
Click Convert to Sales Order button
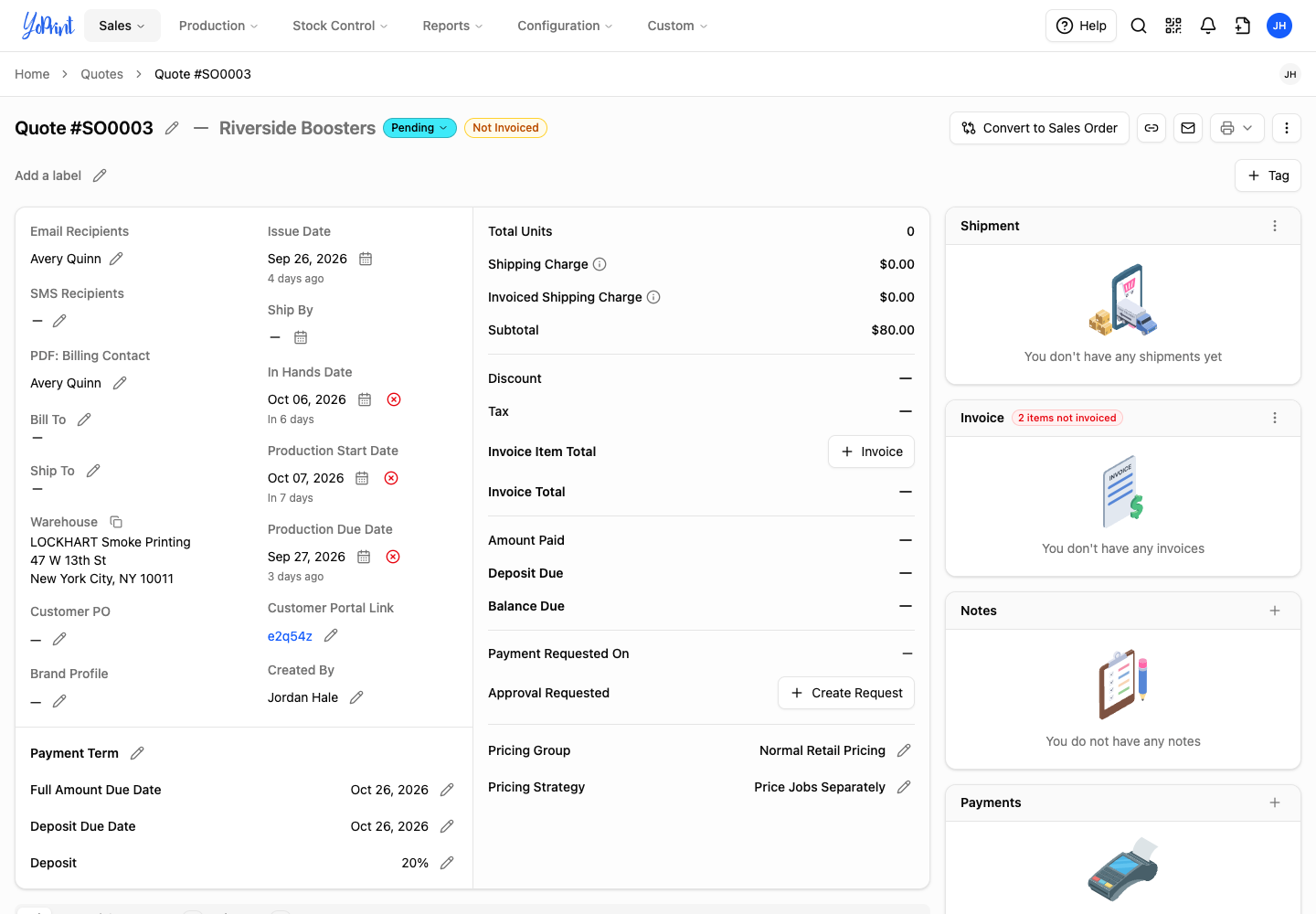(x=1040, y=128)
